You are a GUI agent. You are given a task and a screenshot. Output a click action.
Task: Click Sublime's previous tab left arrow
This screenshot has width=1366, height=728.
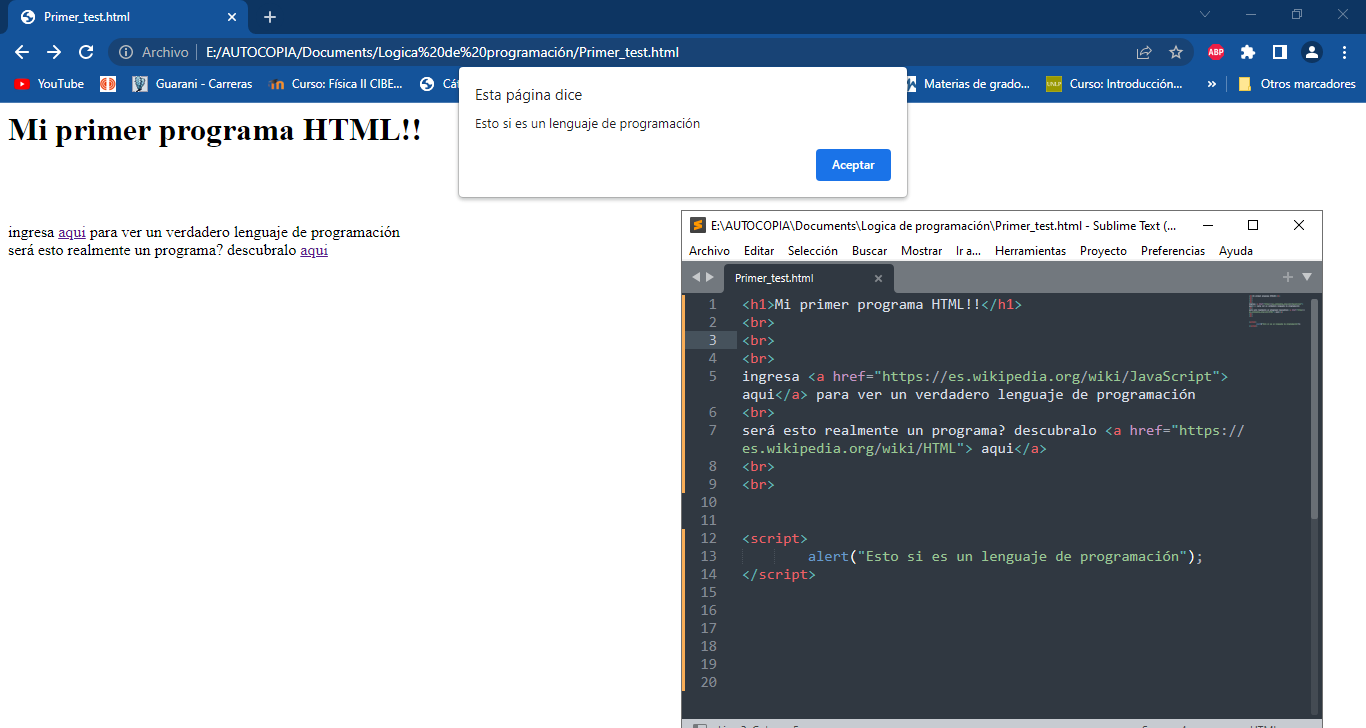coord(697,277)
